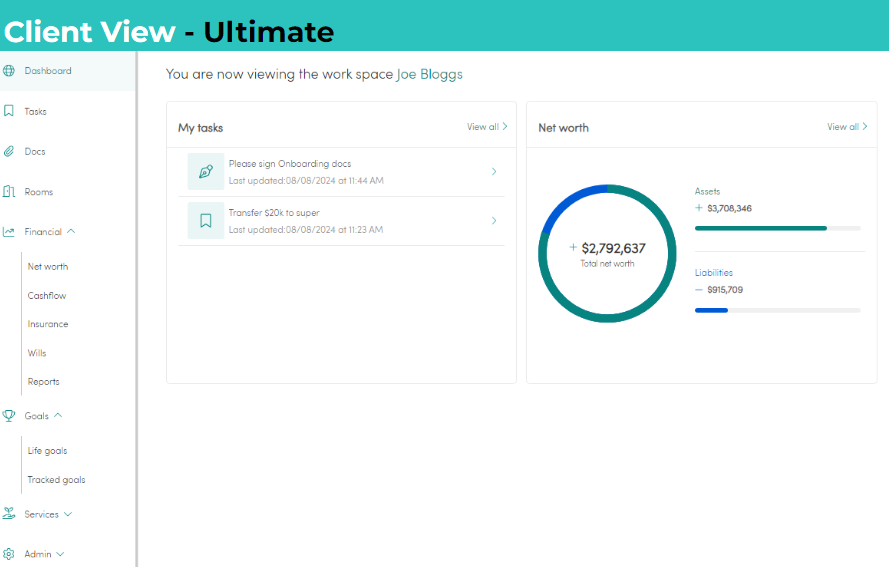Expand the Admin menu chevron
889x567 pixels.
coord(60,554)
